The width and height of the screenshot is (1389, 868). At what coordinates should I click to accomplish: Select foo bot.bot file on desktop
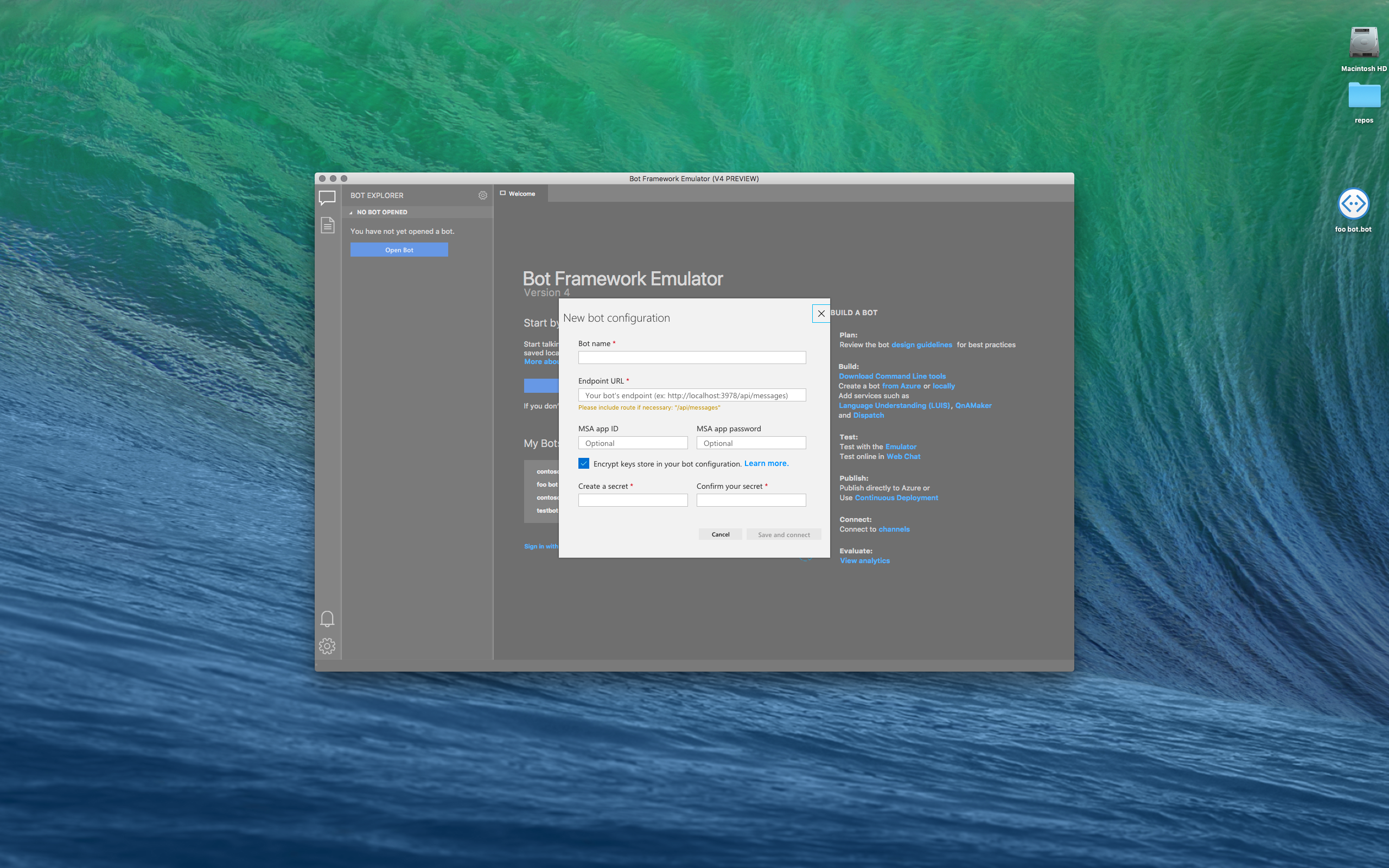tap(1353, 210)
